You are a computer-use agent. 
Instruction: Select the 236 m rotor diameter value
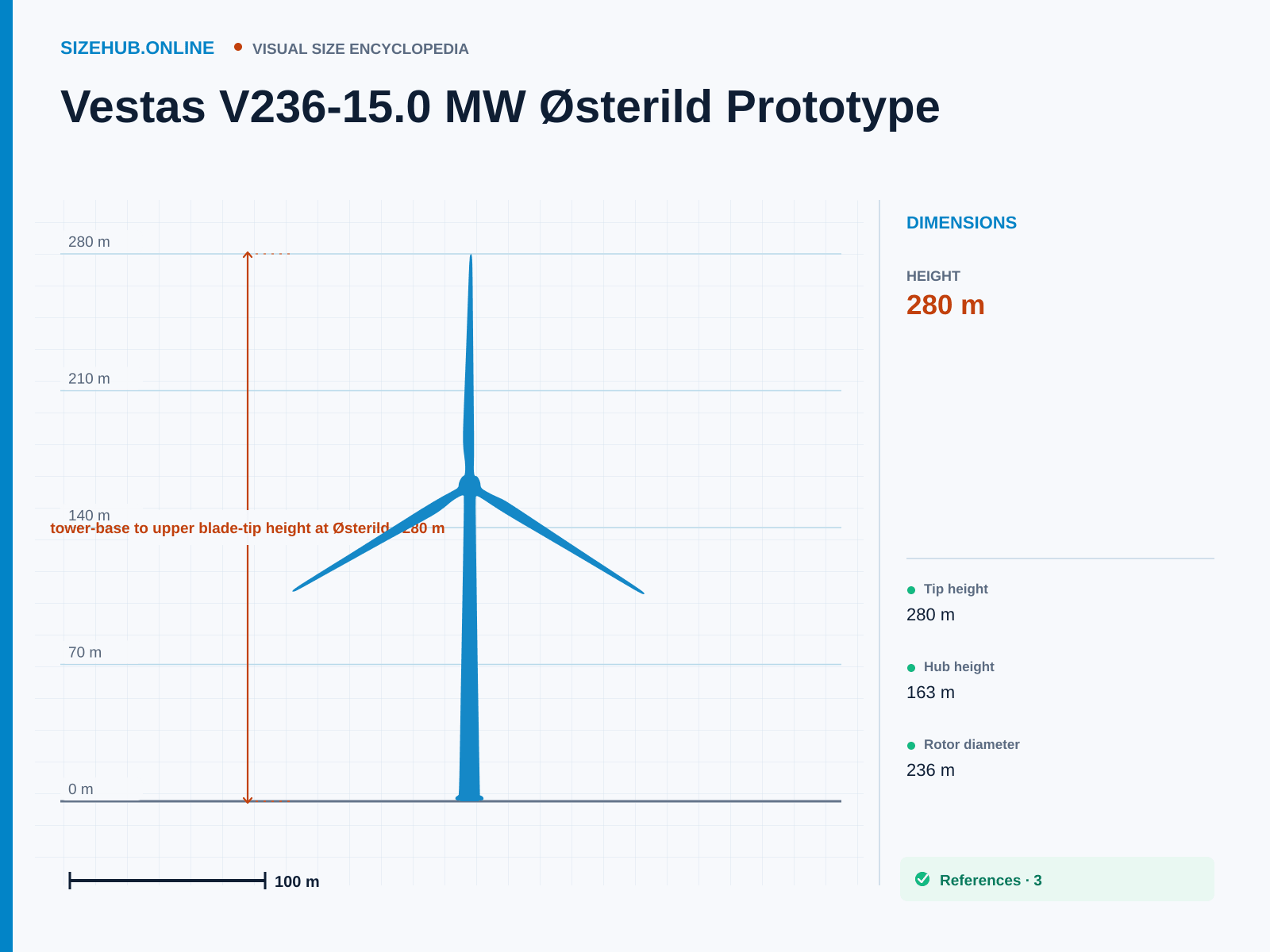click(x=930, y=770)
